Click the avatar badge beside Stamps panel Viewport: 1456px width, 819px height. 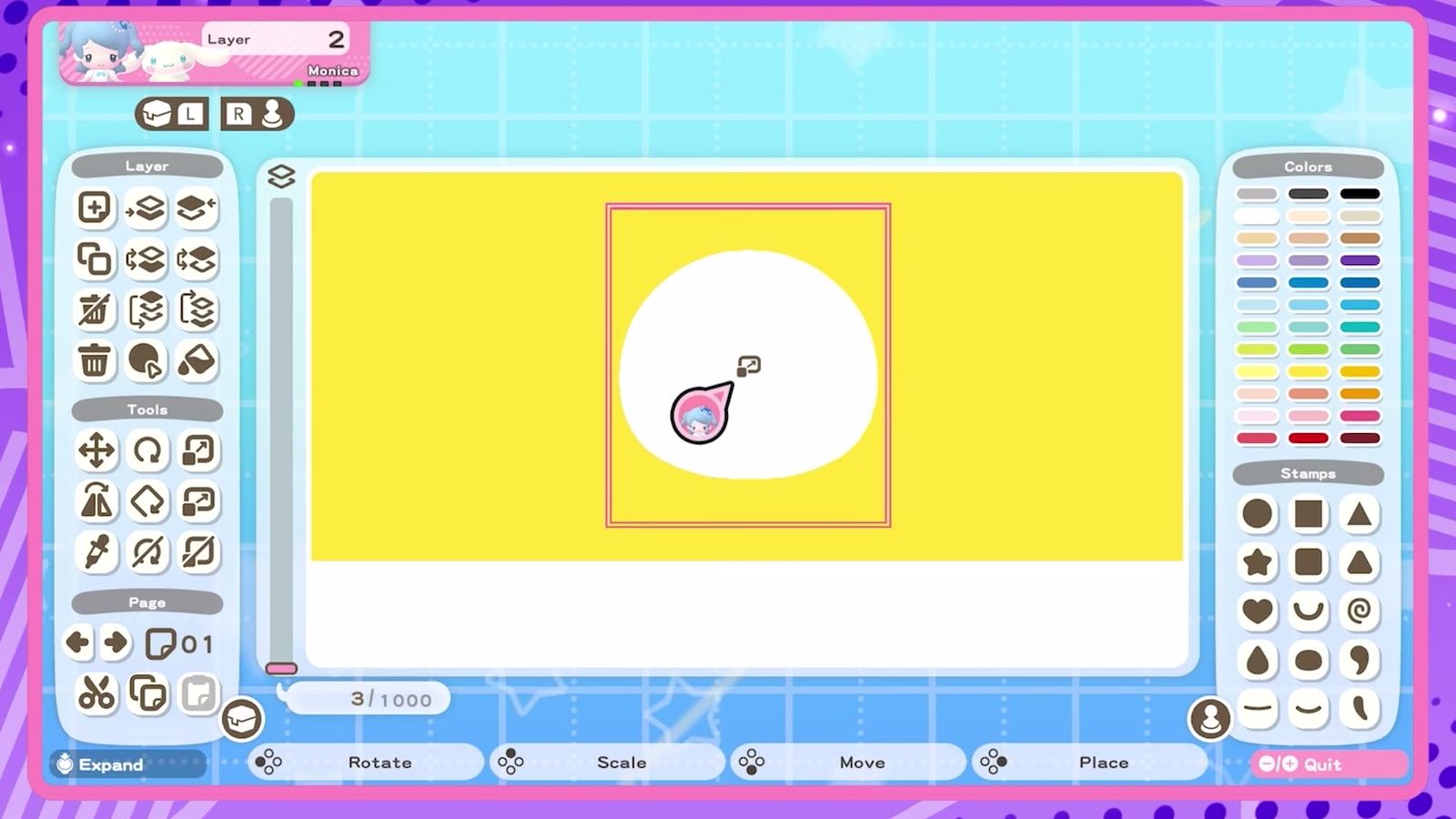coord(1210,719)
